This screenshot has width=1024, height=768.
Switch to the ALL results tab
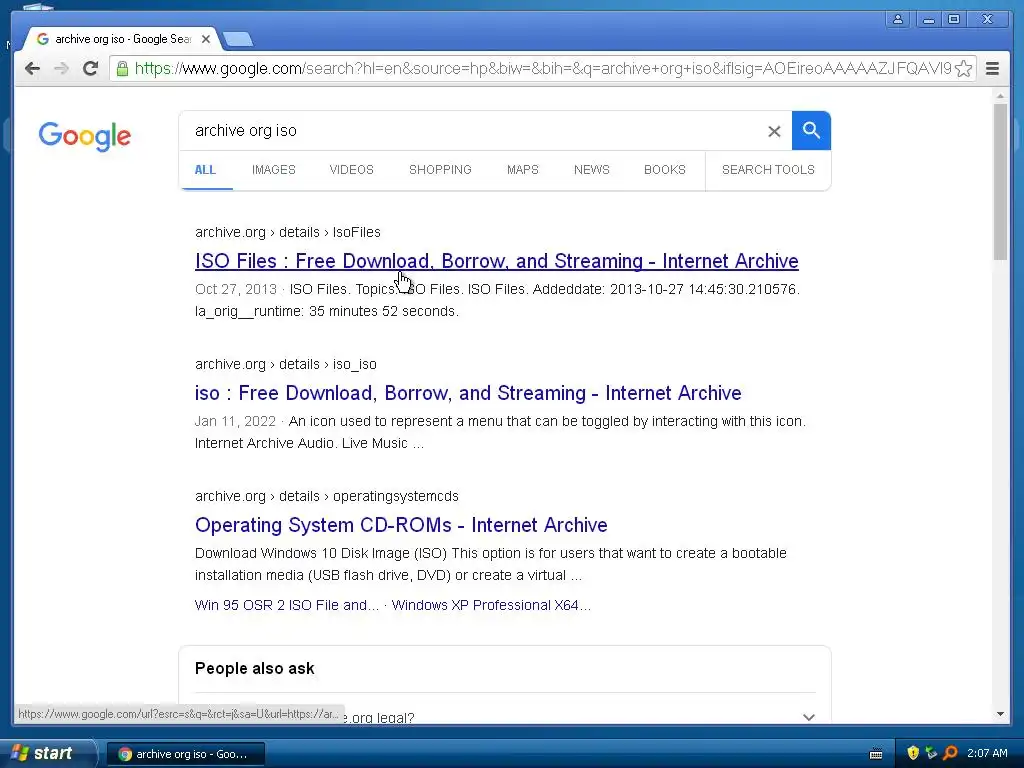pyautogui.click(x=205, y=170)
